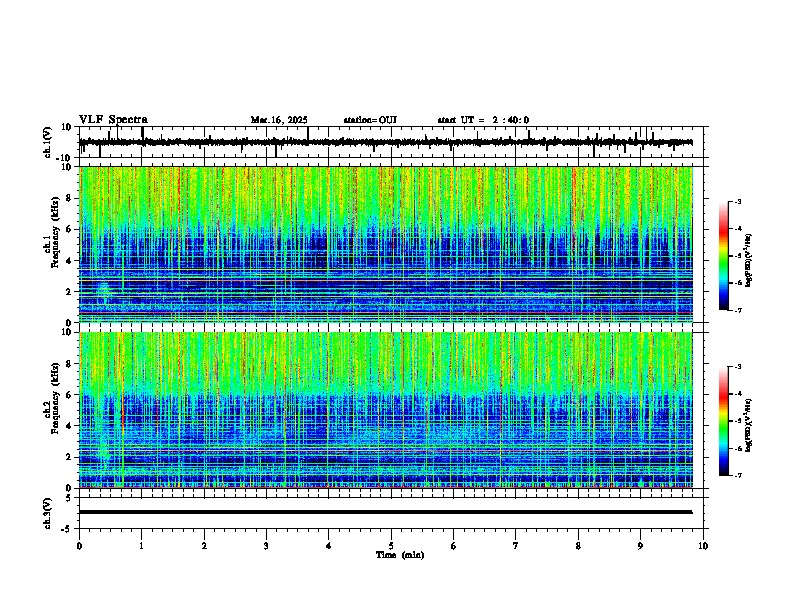The height and width of the screenshot is (612, 792).
Task: Click the '5' tick on ch.3(V) axis
Action: click(x=69, y=498)
